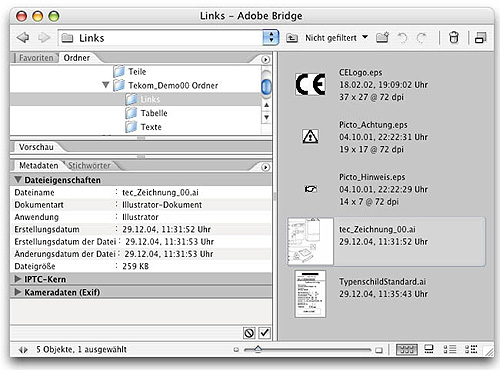Select the Ordner tab

tap(77, 58)
